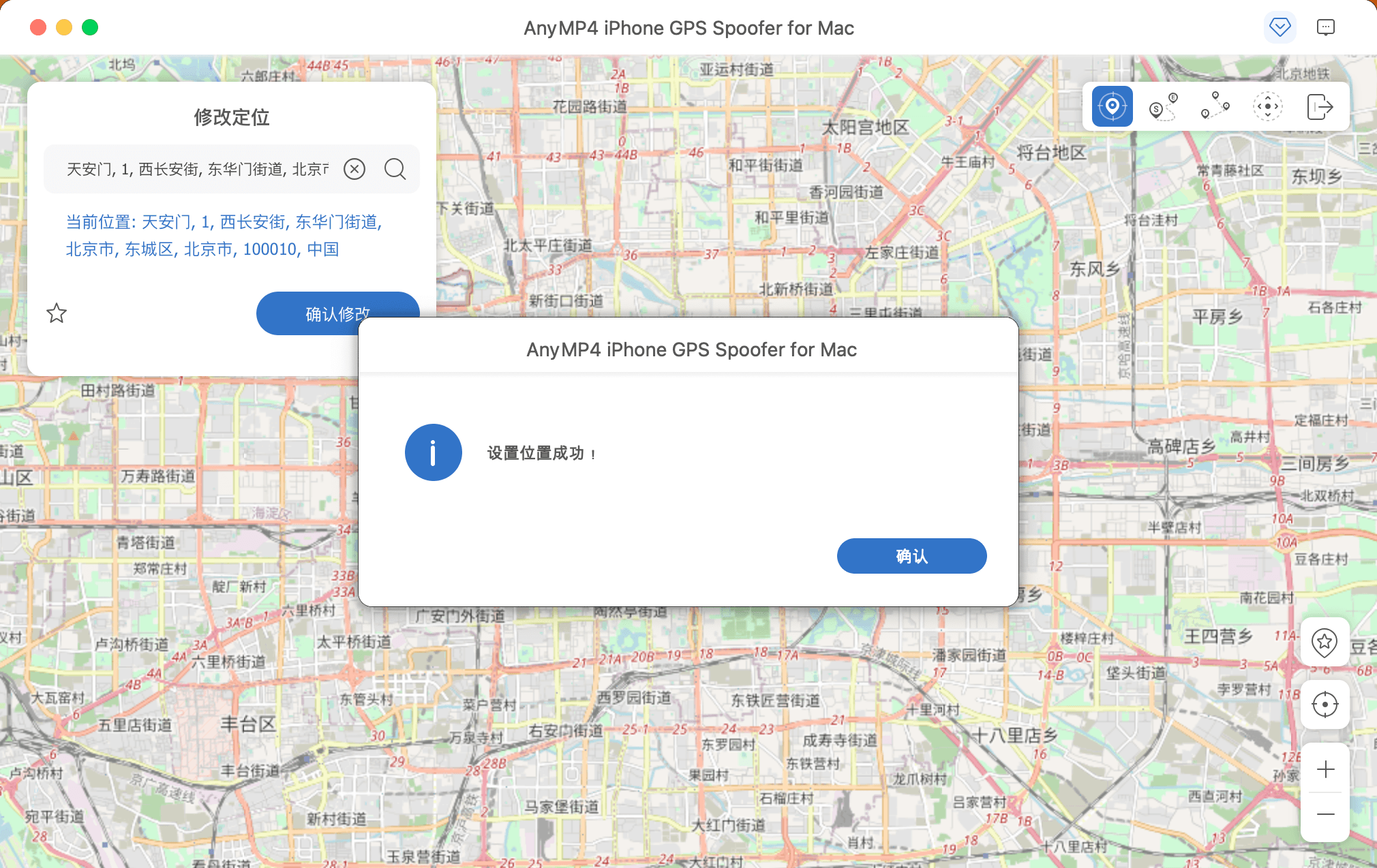This screenshot has width=1377, height=868.
Task: Click the 亚运村街道 map label
Action: tap(737, 69)
